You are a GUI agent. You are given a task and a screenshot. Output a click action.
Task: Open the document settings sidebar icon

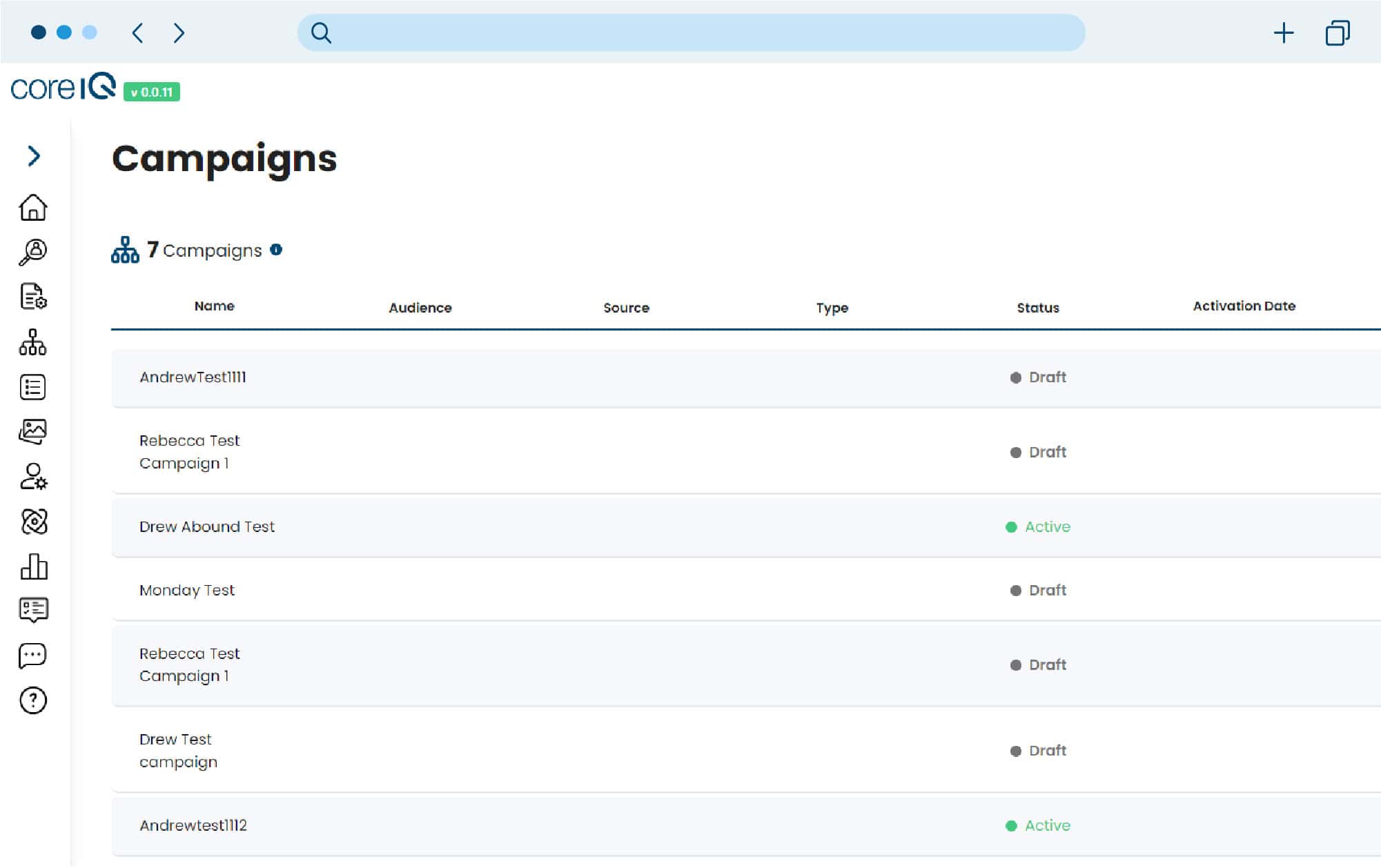tap(32, 297)
